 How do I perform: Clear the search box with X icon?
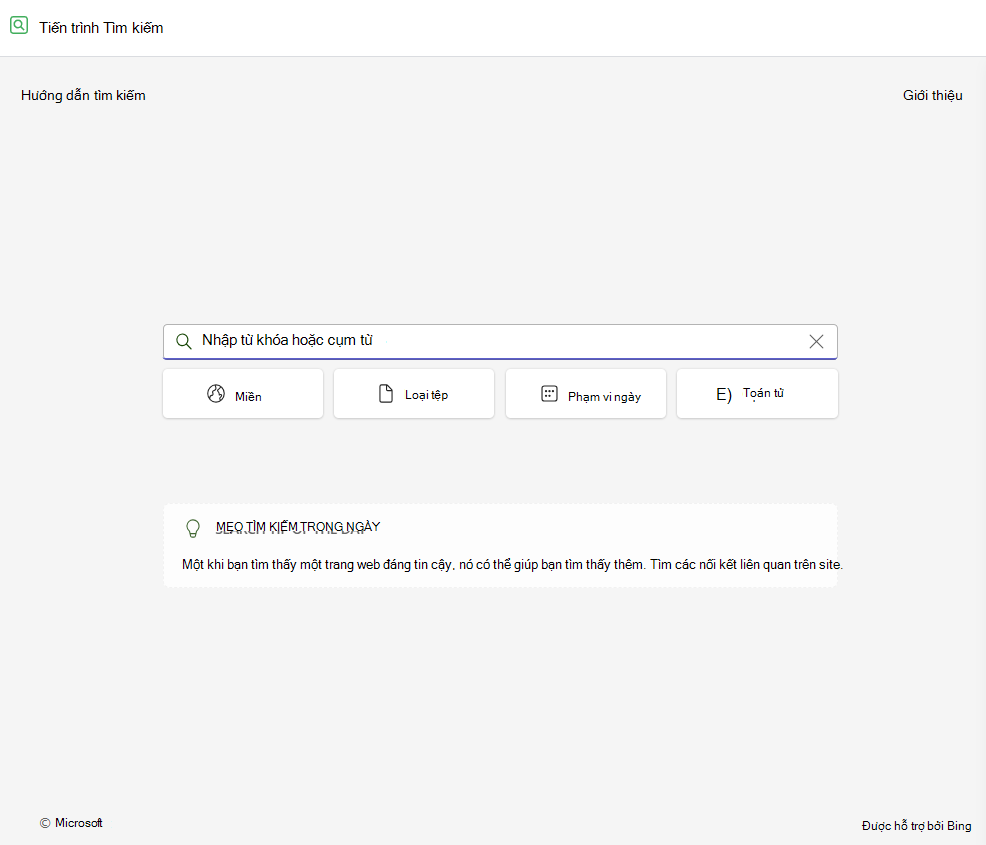816,341
